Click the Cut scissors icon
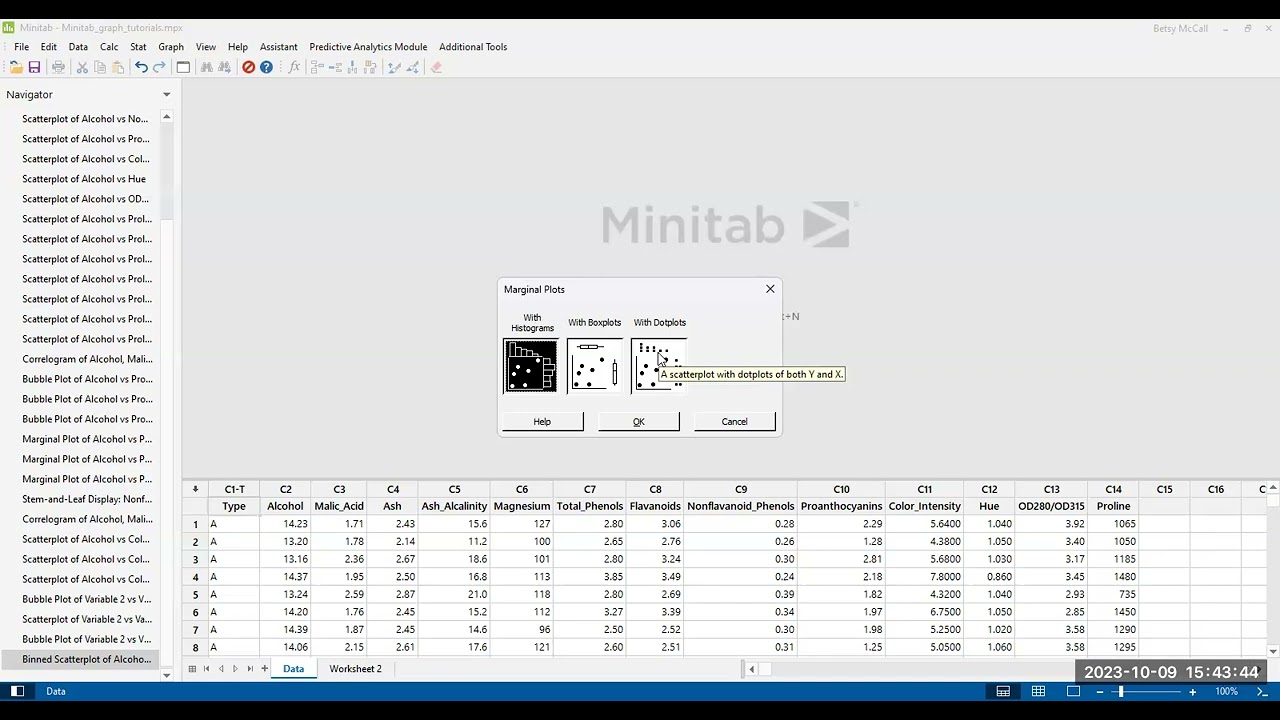This screenshot has width=1280, height=720. [x=82, y=67]
